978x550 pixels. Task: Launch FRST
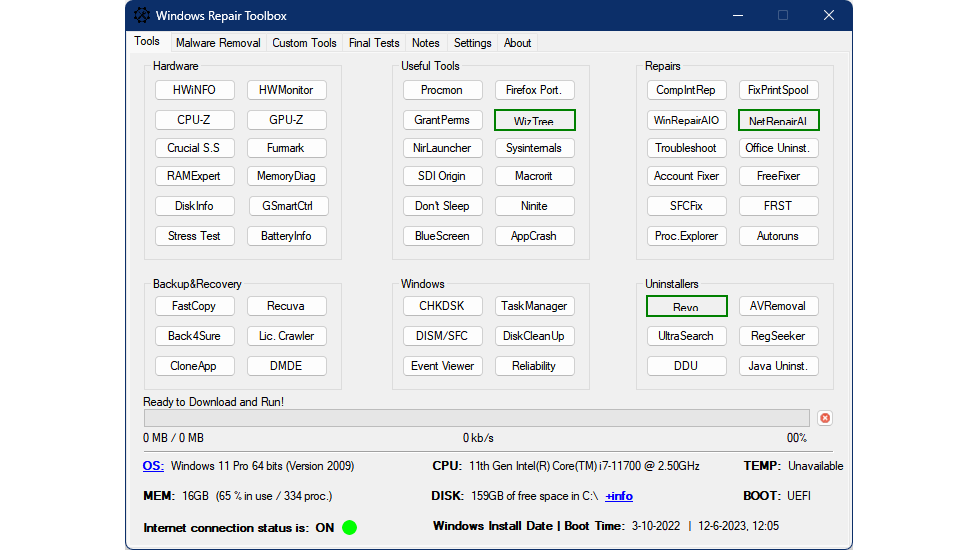(x=778, y=206)
